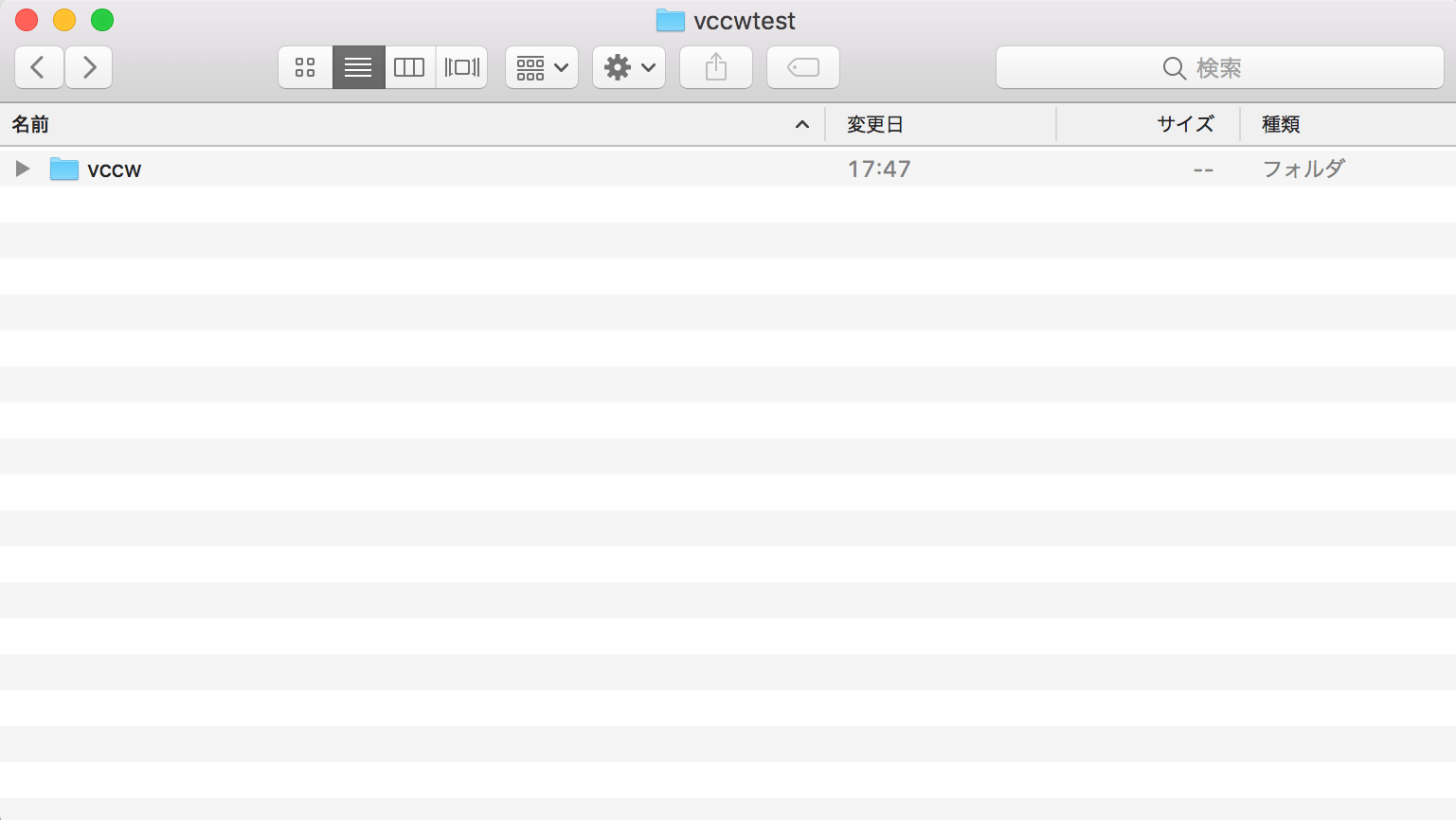The image size is (1456, 820).
Task: Open the item arrangement dropdown
Action: (542, 67)
